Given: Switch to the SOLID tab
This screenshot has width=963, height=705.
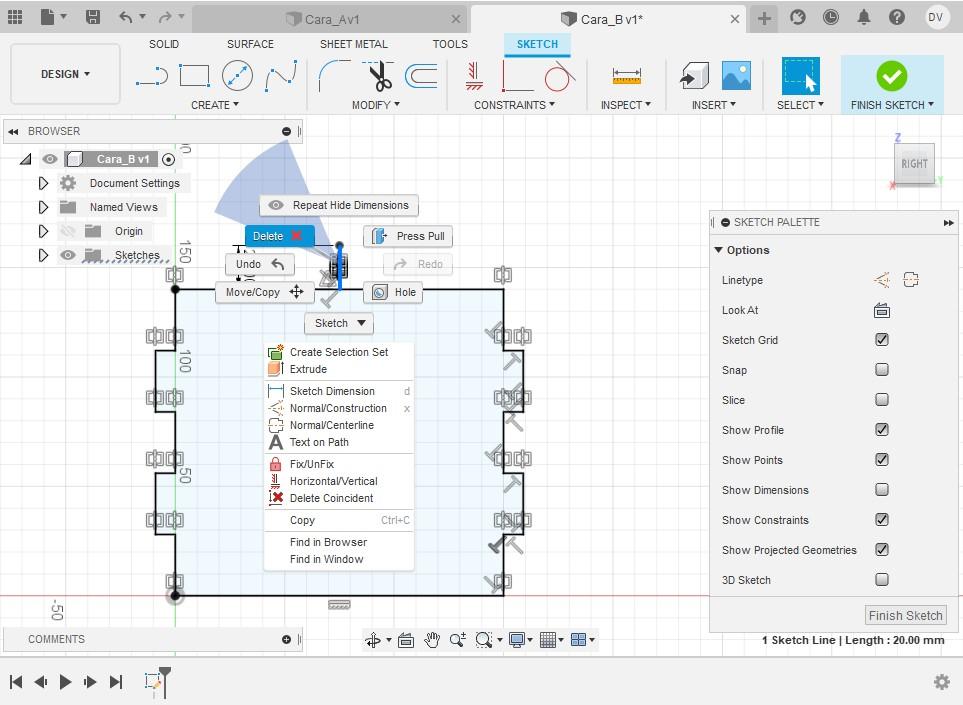Looking at the screenshot, I should pyautogui.click(x=164, y=44).
